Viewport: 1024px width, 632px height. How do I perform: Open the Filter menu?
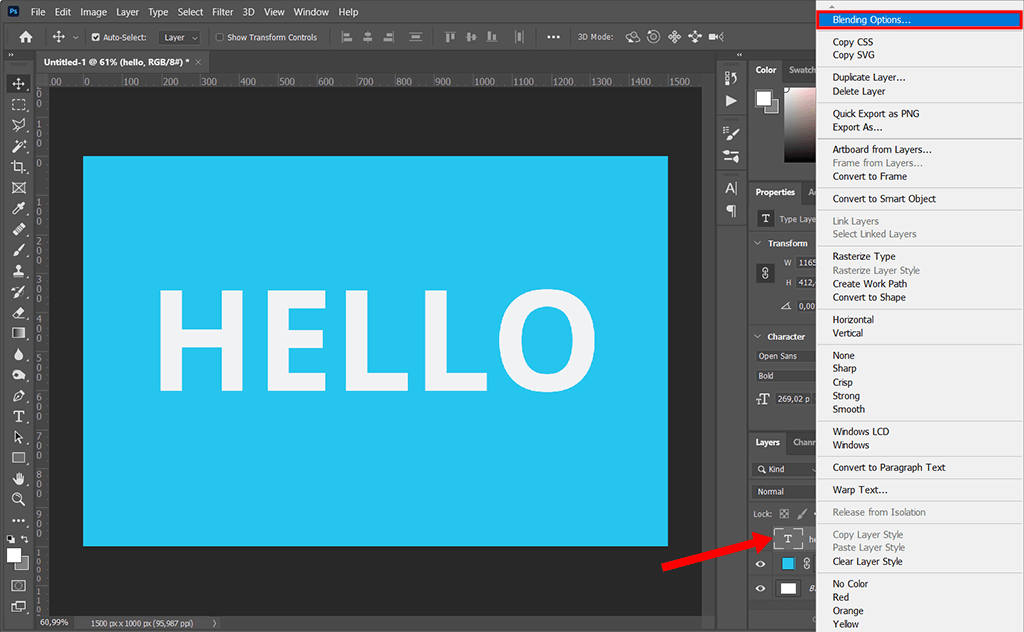222,12
